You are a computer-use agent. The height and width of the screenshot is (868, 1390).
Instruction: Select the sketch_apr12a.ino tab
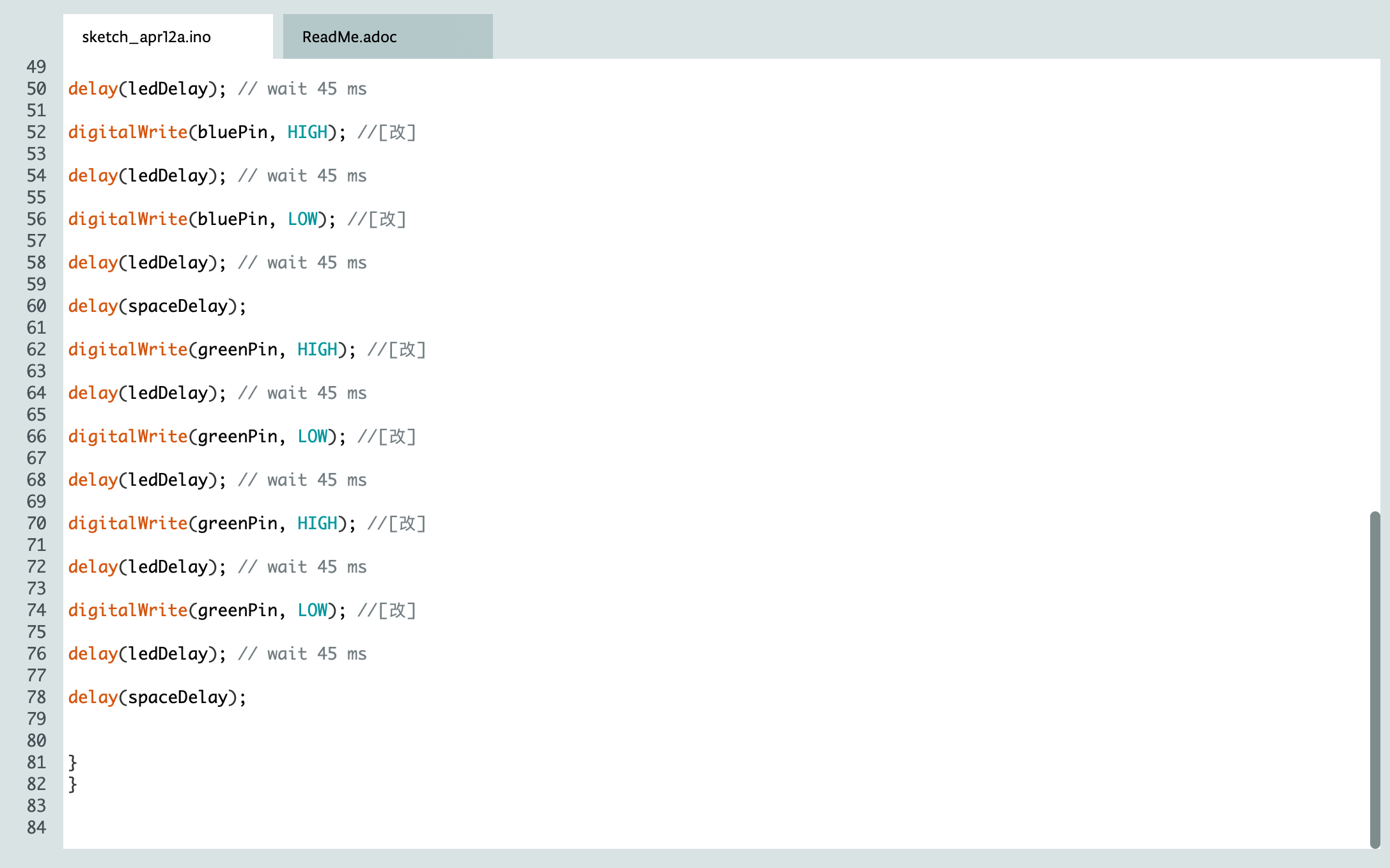[147, 36]
